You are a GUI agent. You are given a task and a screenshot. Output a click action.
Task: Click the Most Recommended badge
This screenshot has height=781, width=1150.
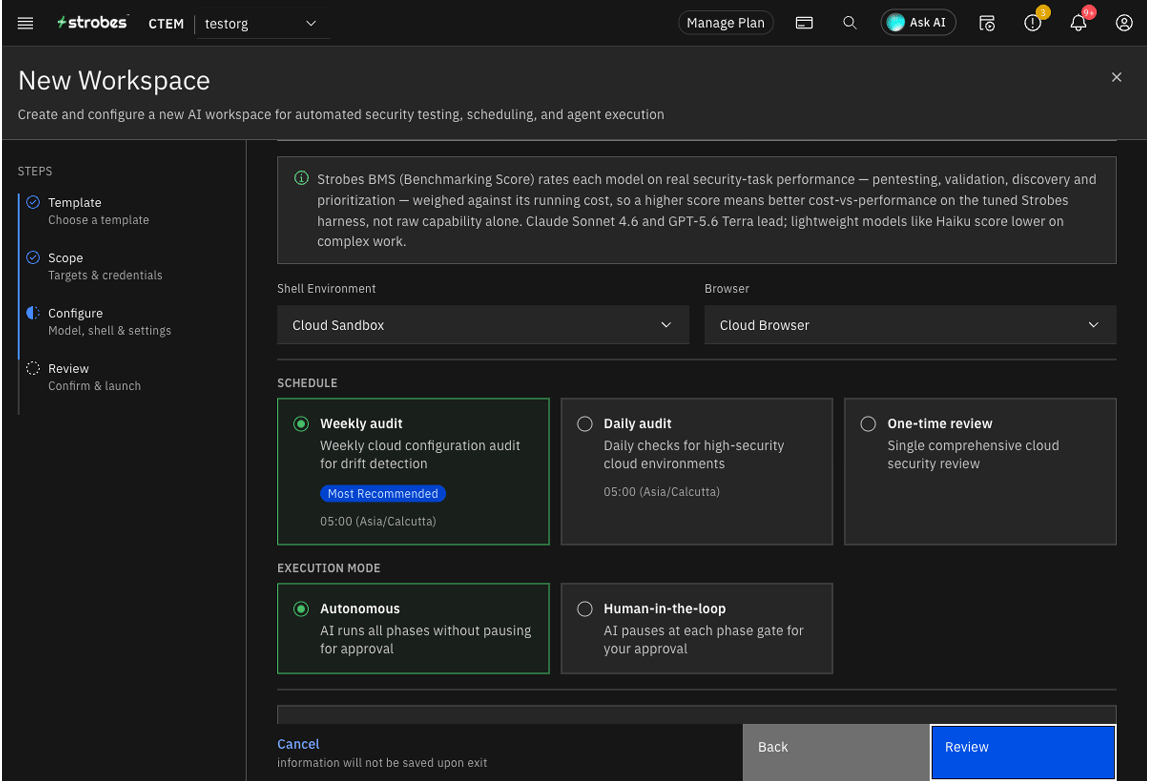383,494
